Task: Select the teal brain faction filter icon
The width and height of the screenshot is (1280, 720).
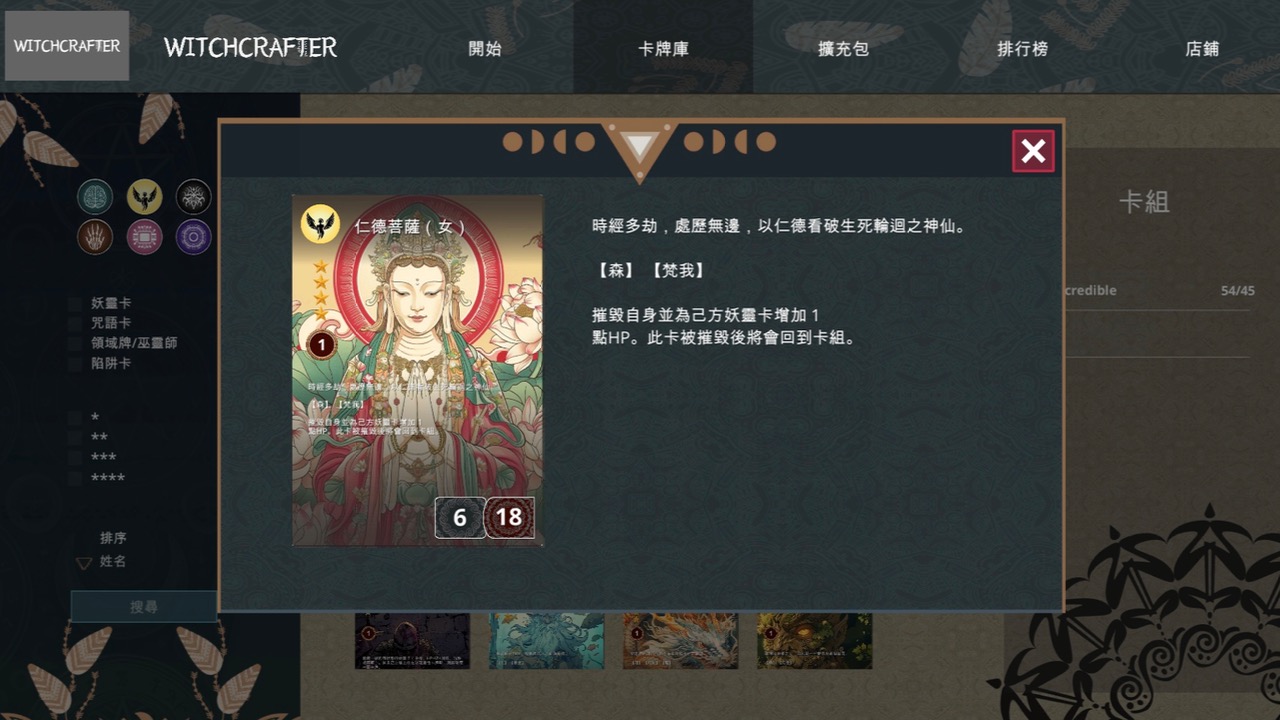Action: (x=95, y=197)
